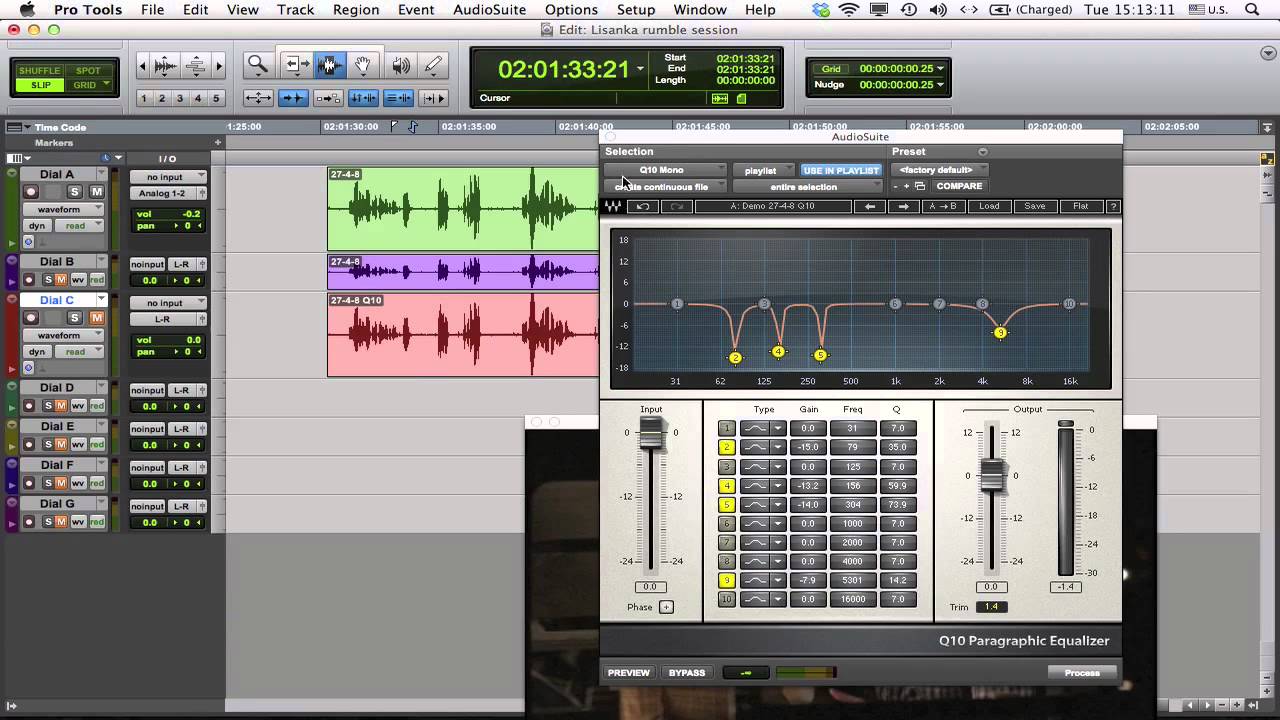Screen dimensions: 1280x720
Task: Select the Zoomer magnifier tool
Action: 258,66
